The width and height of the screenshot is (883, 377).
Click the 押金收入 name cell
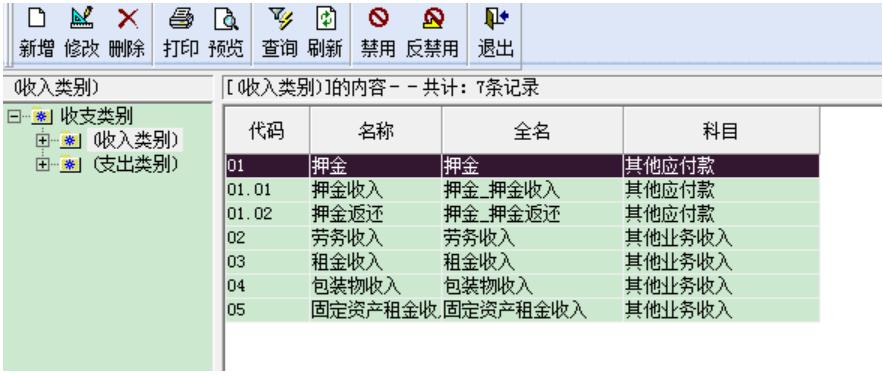[376, 190]
